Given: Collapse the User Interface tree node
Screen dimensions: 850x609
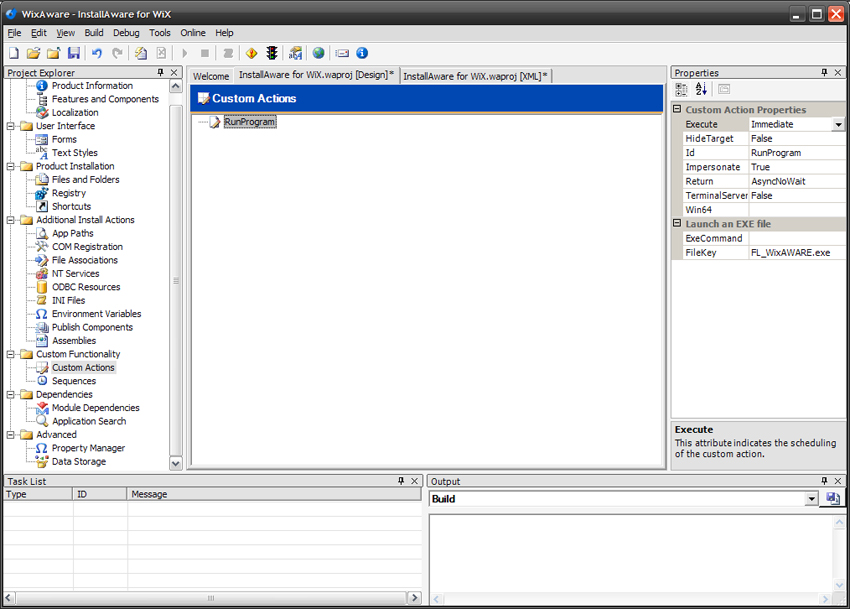Looking at the screenshot, I should (10, 126).
